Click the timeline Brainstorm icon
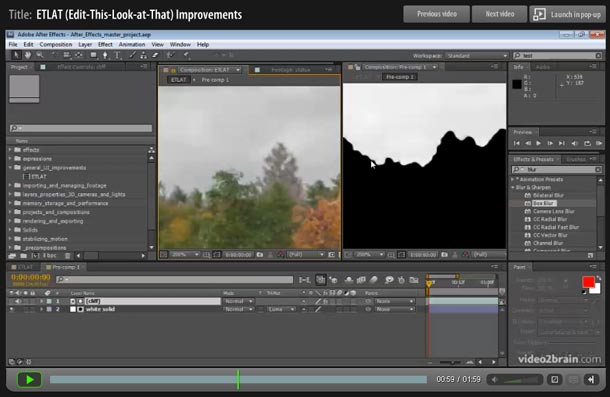Image resolution: width=610 pixels, height=397 pixels. coord(389,279)
